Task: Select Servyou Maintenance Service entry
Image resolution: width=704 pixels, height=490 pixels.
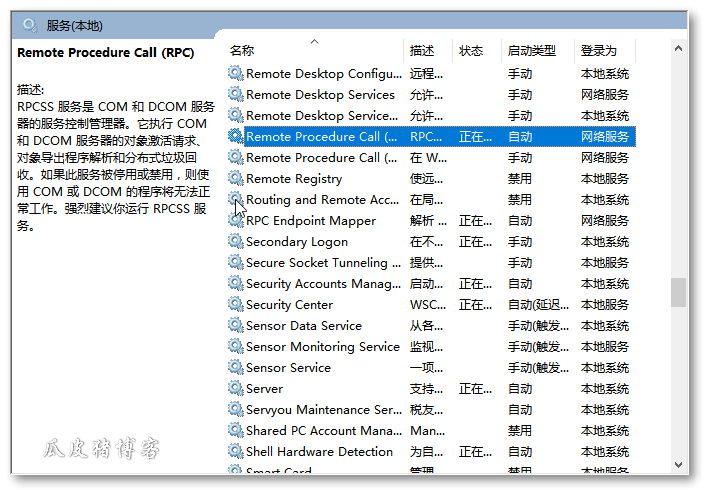Action: pos(324,409)
